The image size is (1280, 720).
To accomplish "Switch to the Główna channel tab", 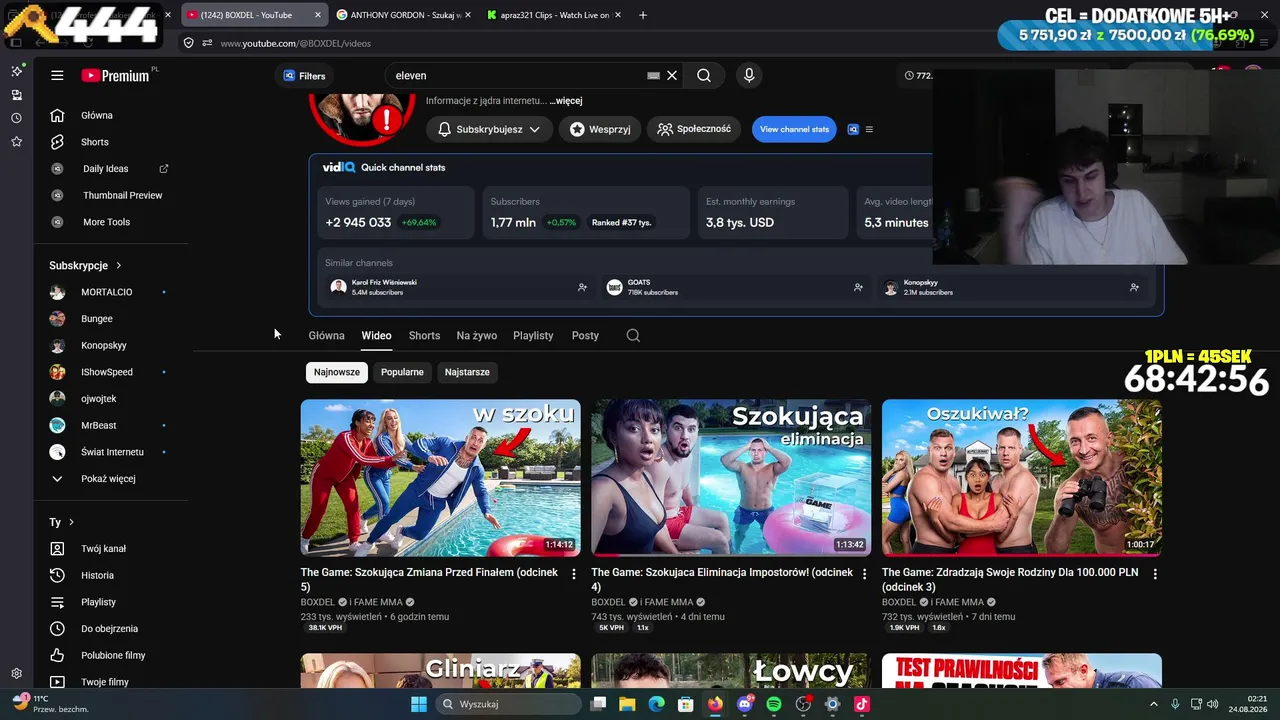I will (326, 336).
